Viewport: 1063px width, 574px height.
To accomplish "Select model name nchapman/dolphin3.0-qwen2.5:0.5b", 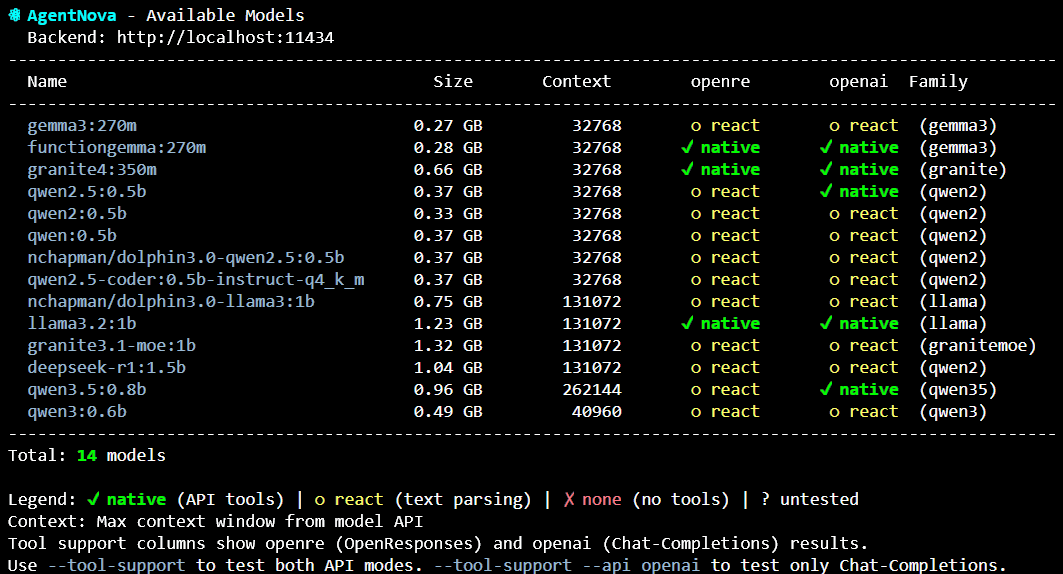I will point(186,258).
